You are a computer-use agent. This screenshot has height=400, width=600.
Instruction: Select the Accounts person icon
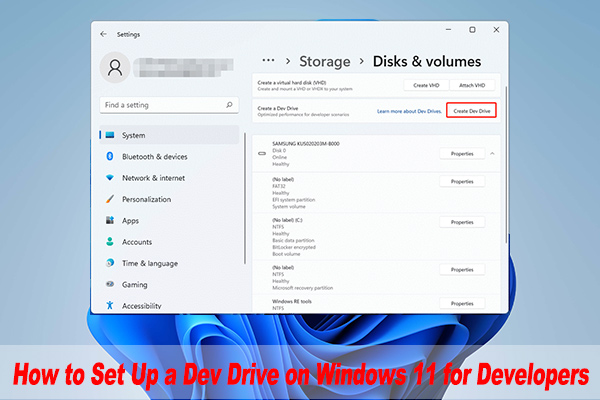pyautogui.click(x=110, y=242)
